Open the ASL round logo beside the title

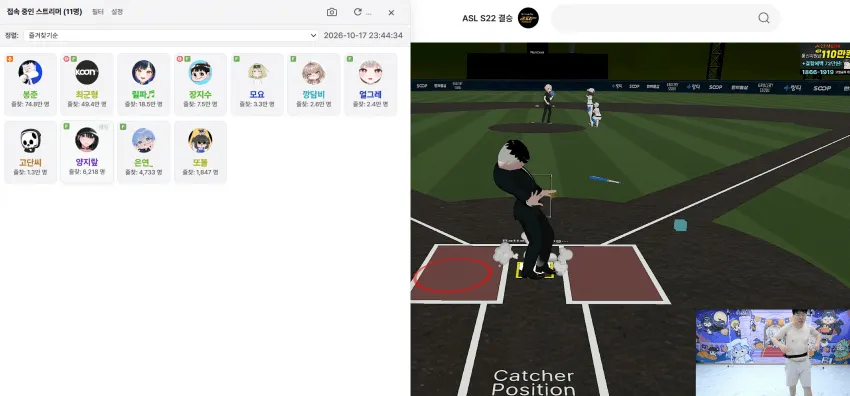528,18
